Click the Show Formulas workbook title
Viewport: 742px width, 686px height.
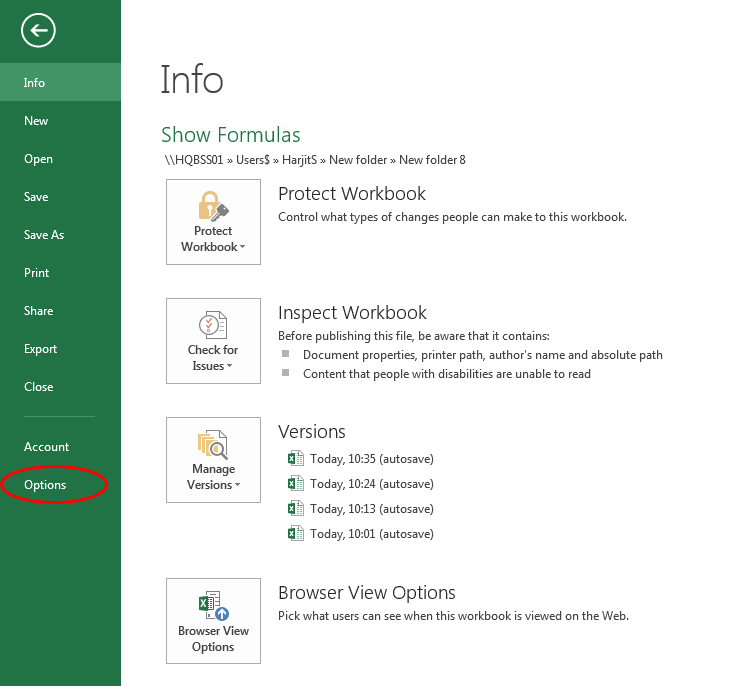tap(231, 135)
